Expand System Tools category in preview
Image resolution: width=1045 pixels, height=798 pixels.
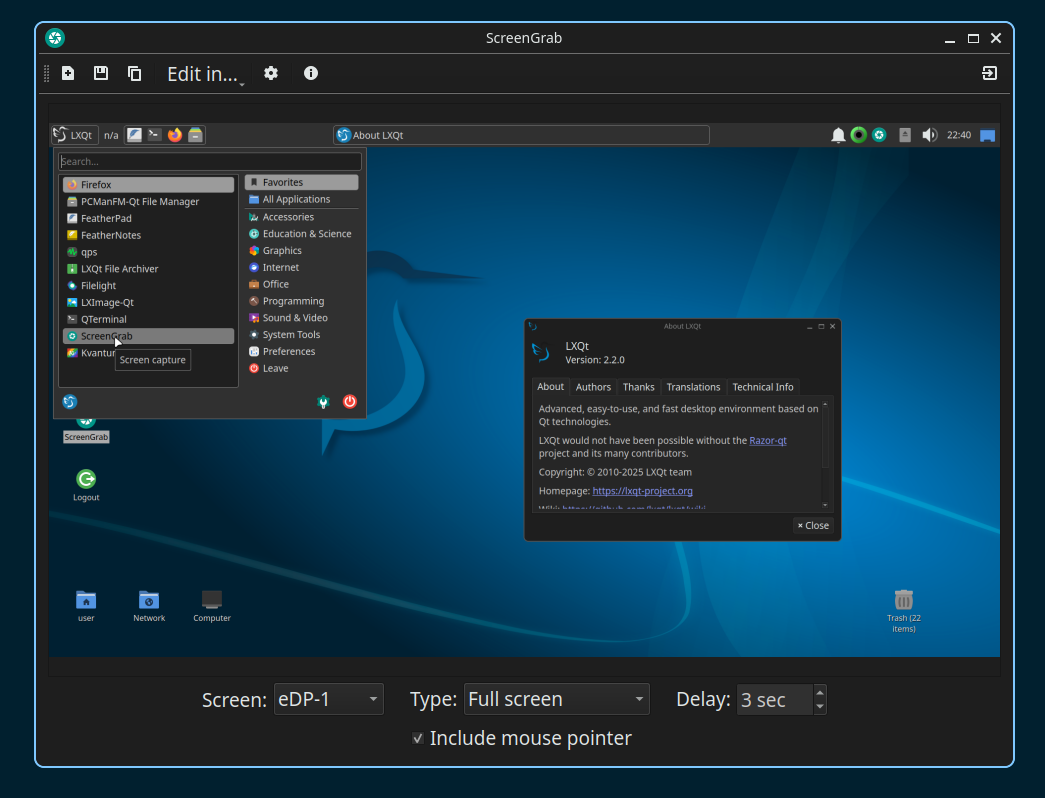click(x=301, y=335)
